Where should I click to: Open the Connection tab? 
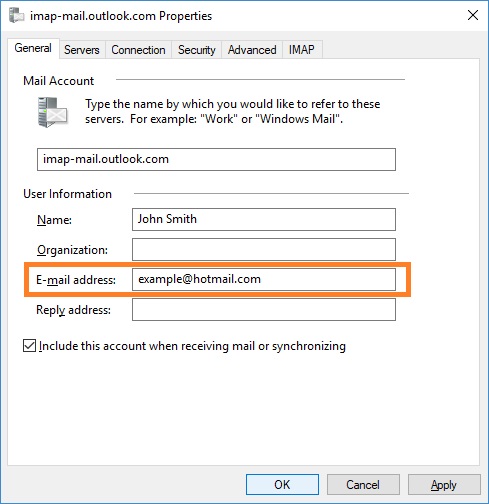pyautogui.click(x=138, y=50)
